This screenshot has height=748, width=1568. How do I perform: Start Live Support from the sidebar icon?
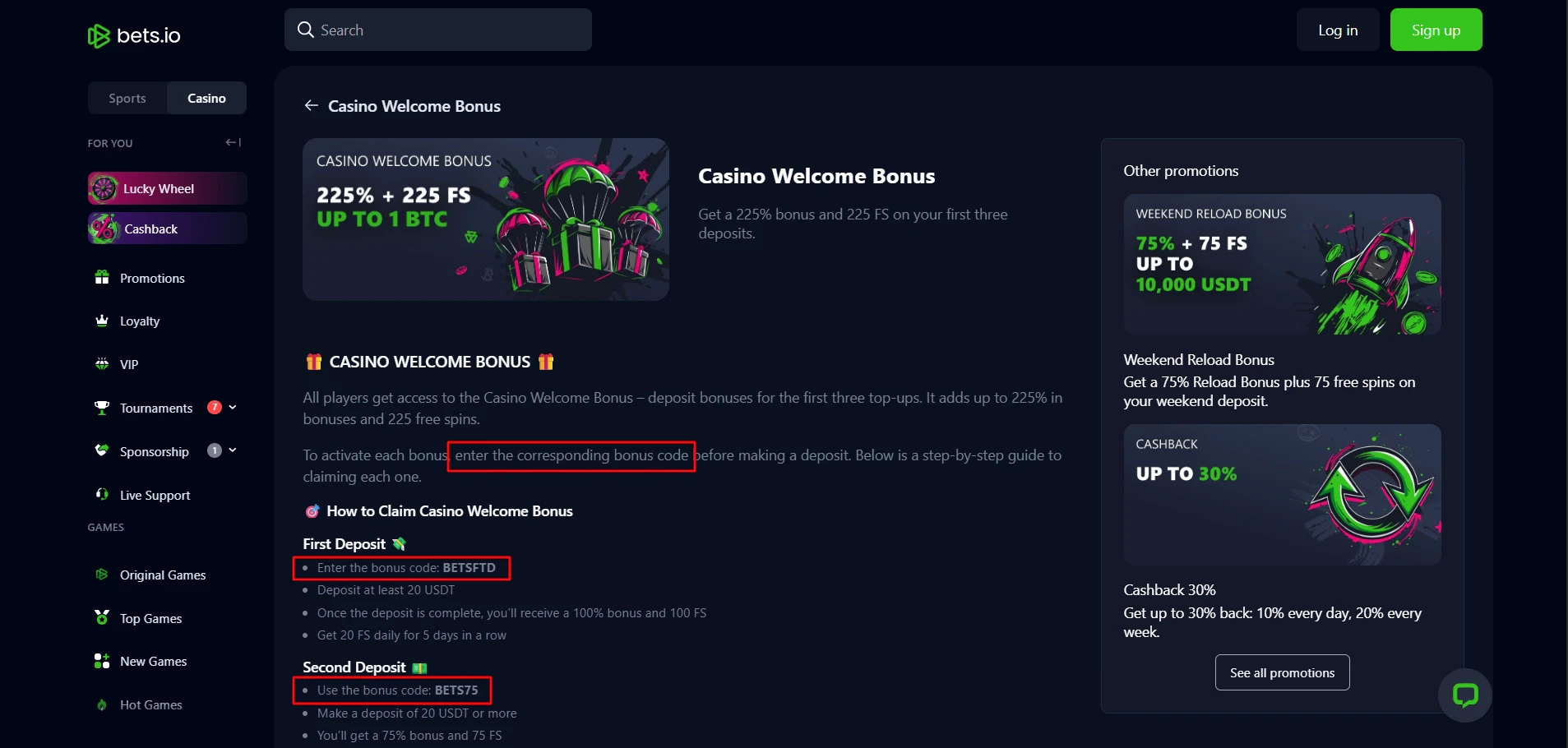(101, 494)
